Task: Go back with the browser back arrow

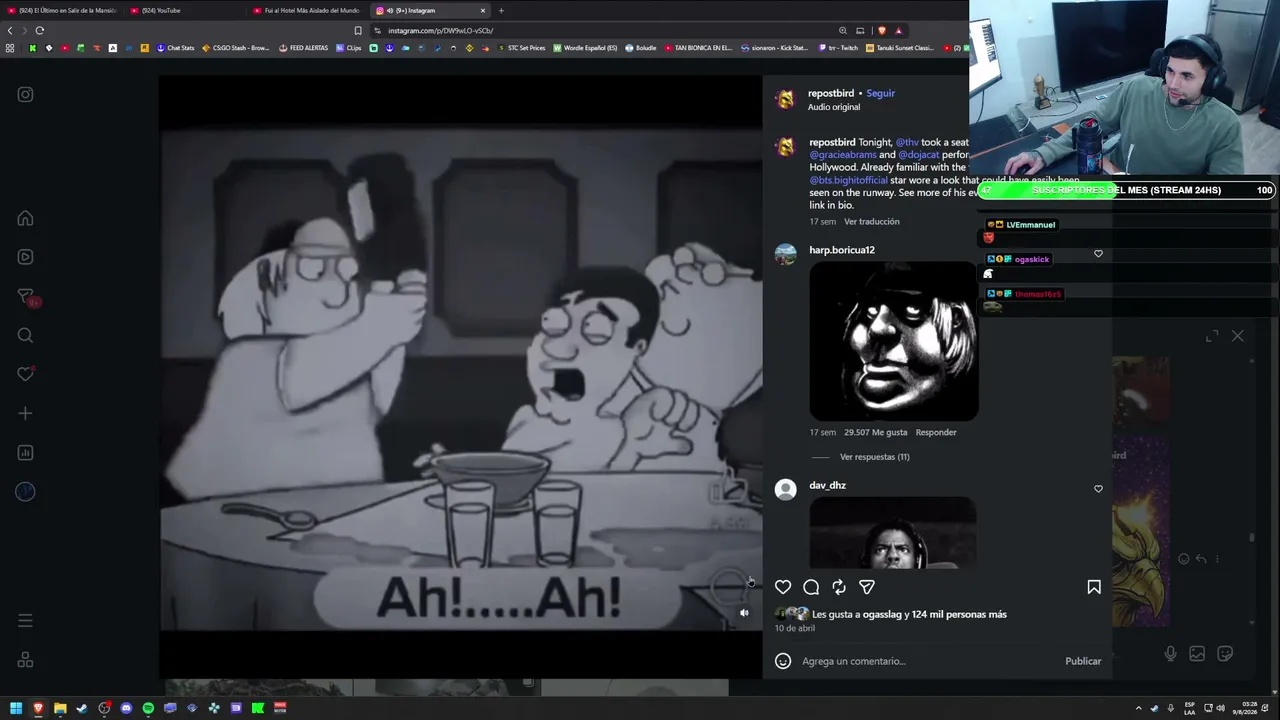Action: click(10, 31)
